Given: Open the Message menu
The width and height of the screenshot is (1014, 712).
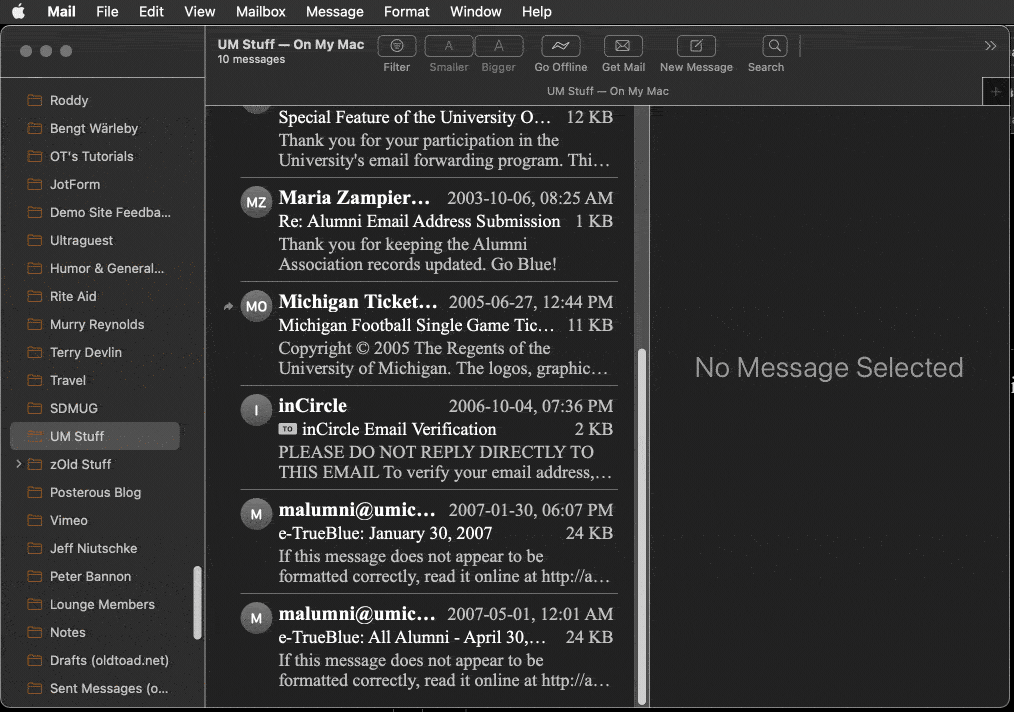Looking at the screenshot, I should click(x=334, y=12).
